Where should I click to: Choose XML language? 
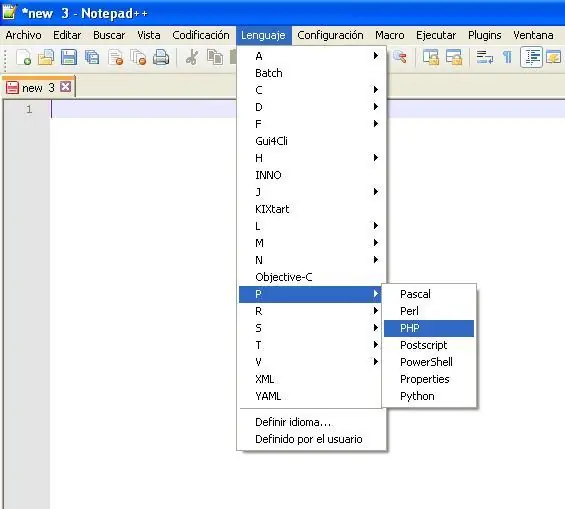pyautogui.click(x=311, y=379)
